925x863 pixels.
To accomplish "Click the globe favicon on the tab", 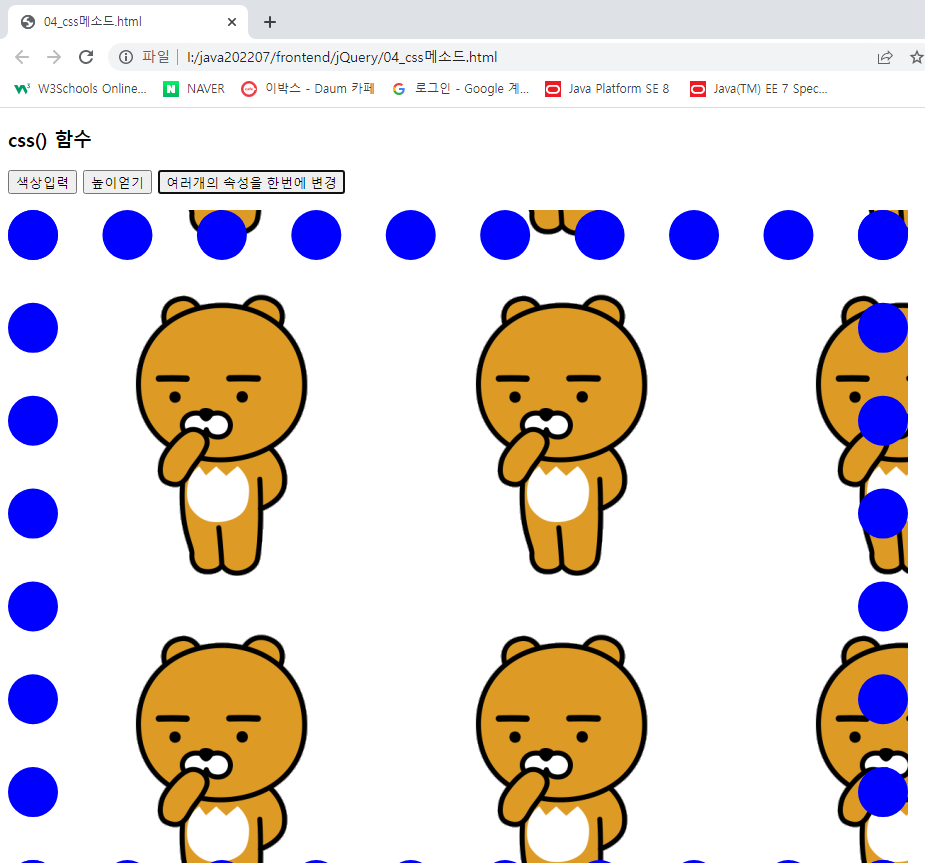I will click(x=28, y=22).
